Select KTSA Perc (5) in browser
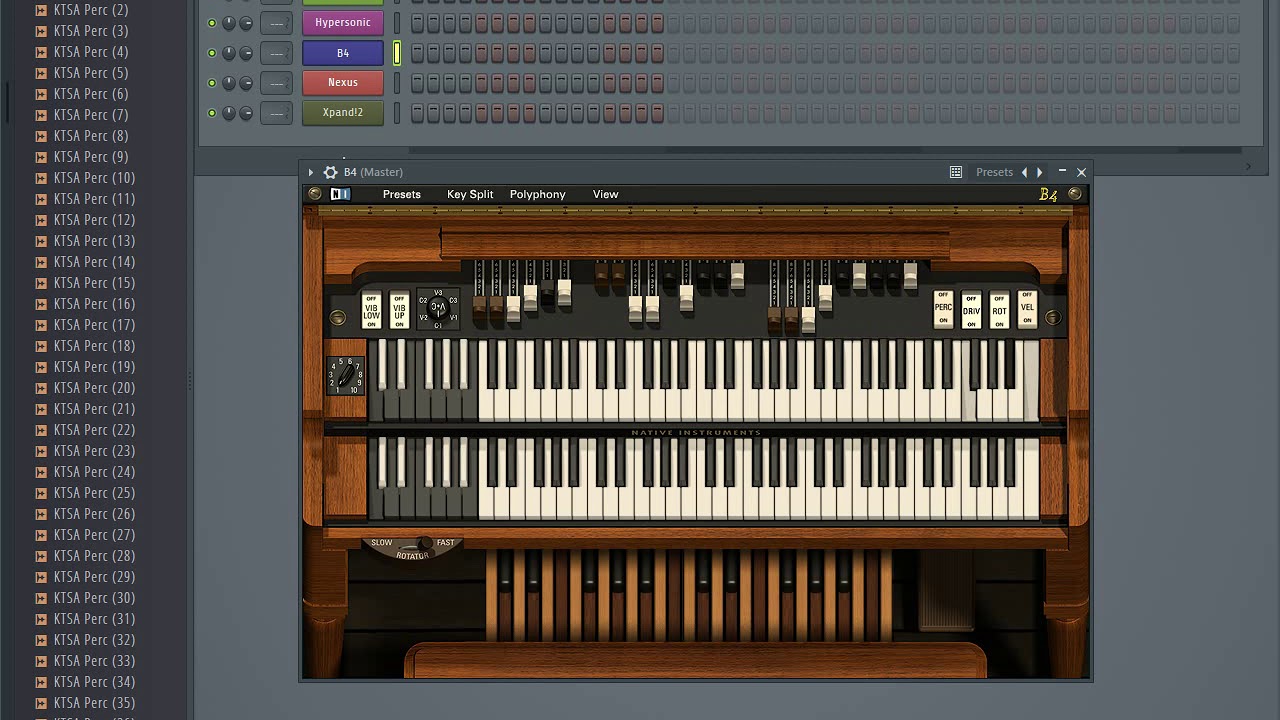 click(x=91, y=73)
